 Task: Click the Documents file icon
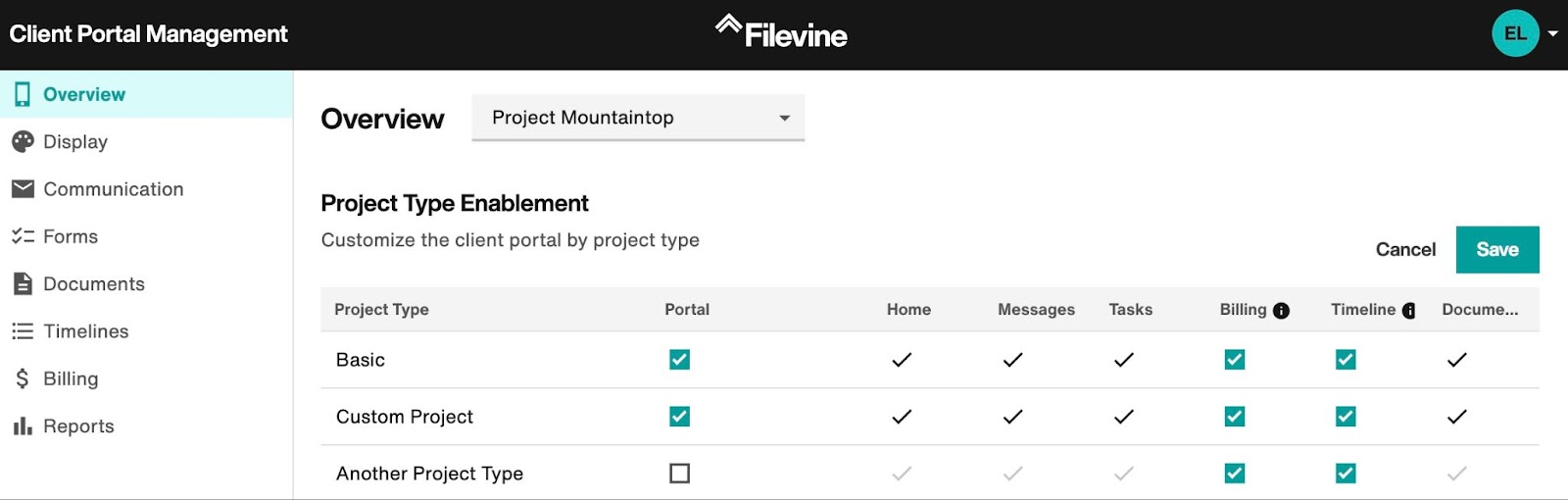[x=23, y=283]
